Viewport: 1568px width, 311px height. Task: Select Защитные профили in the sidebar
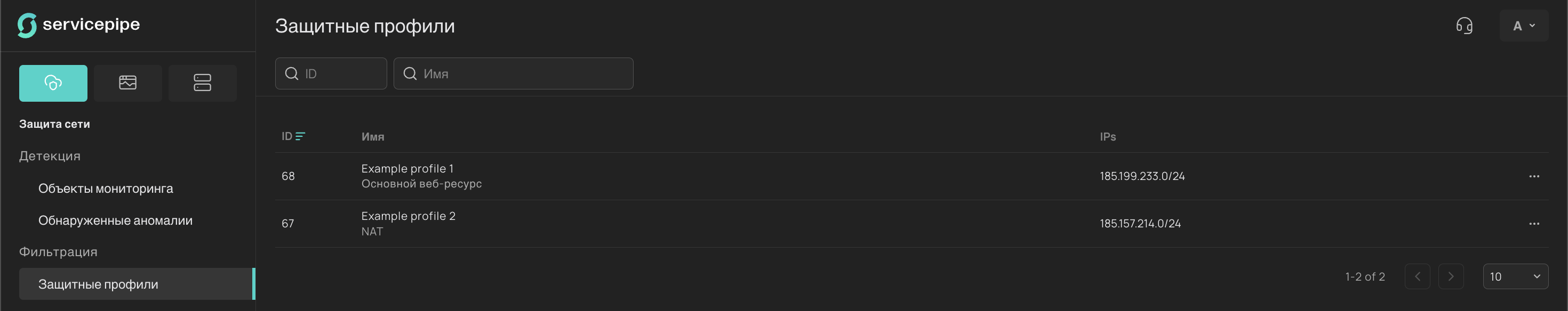tap(98, 284)
